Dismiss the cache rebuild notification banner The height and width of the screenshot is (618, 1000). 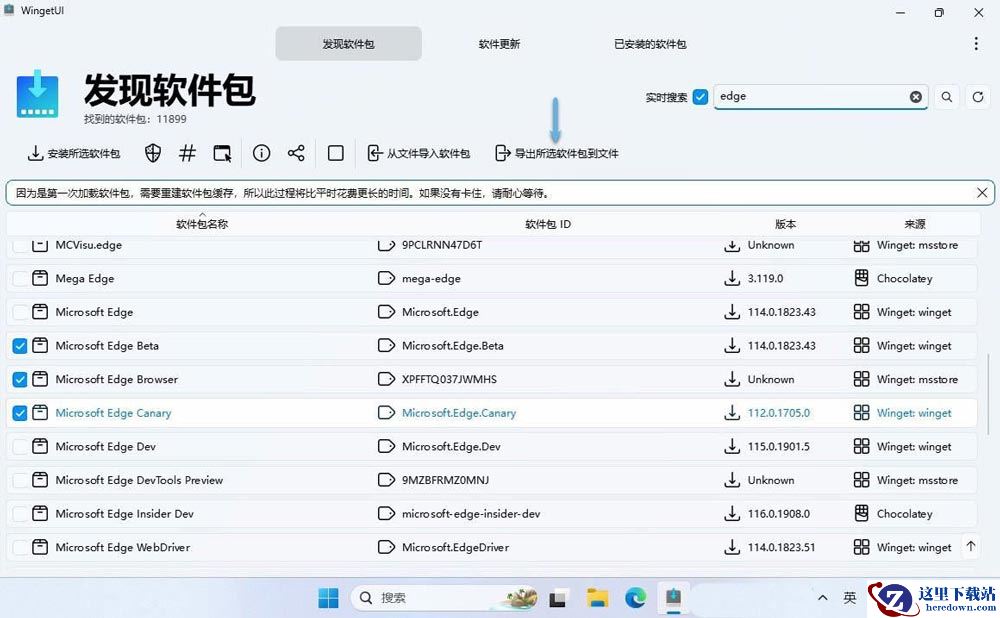tap(982, 193)
